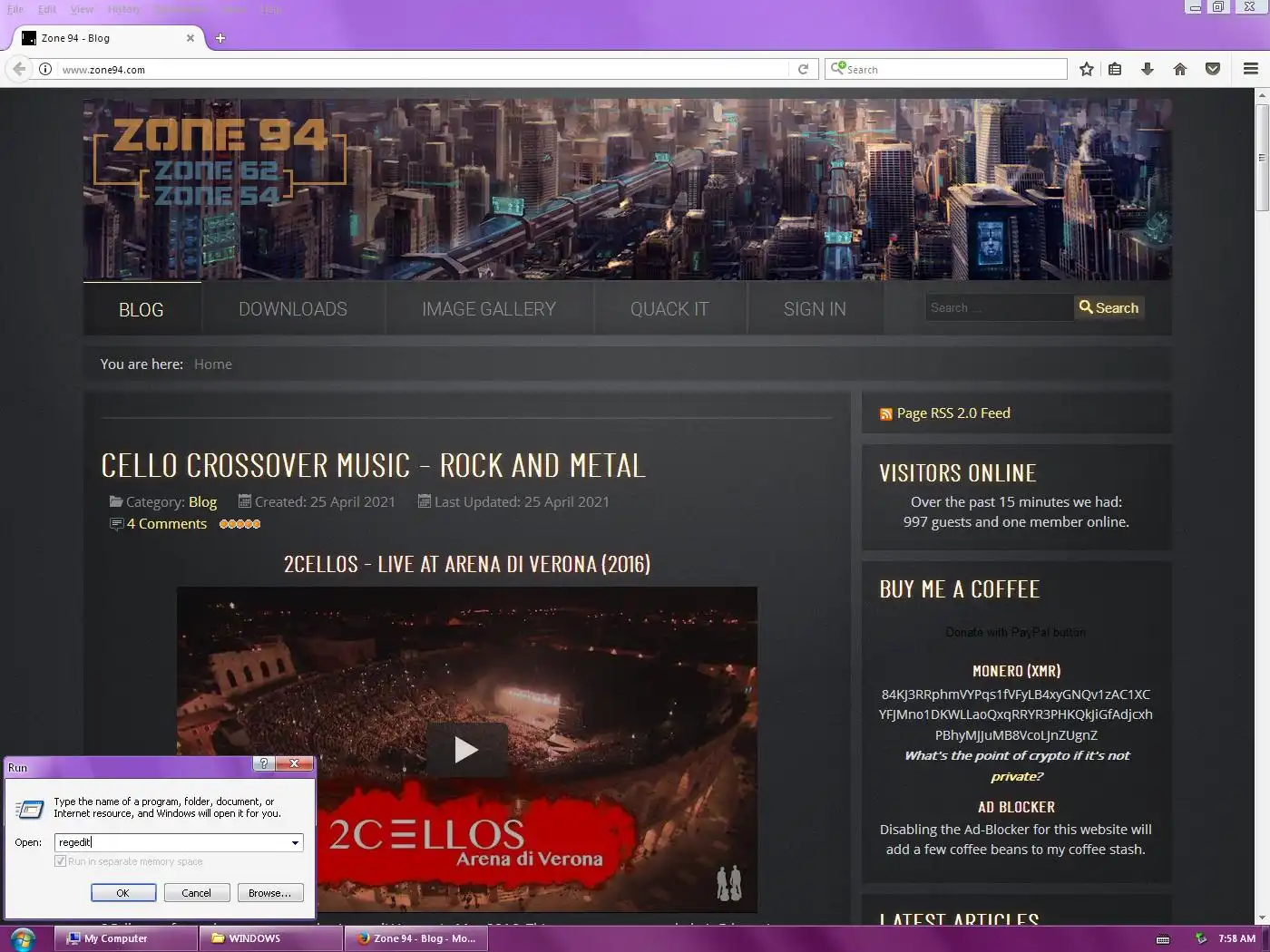Click the 2Cellos Live at Arena di Verona subtitle
Screen dimensions: 1270x952
tap(467, 564)
